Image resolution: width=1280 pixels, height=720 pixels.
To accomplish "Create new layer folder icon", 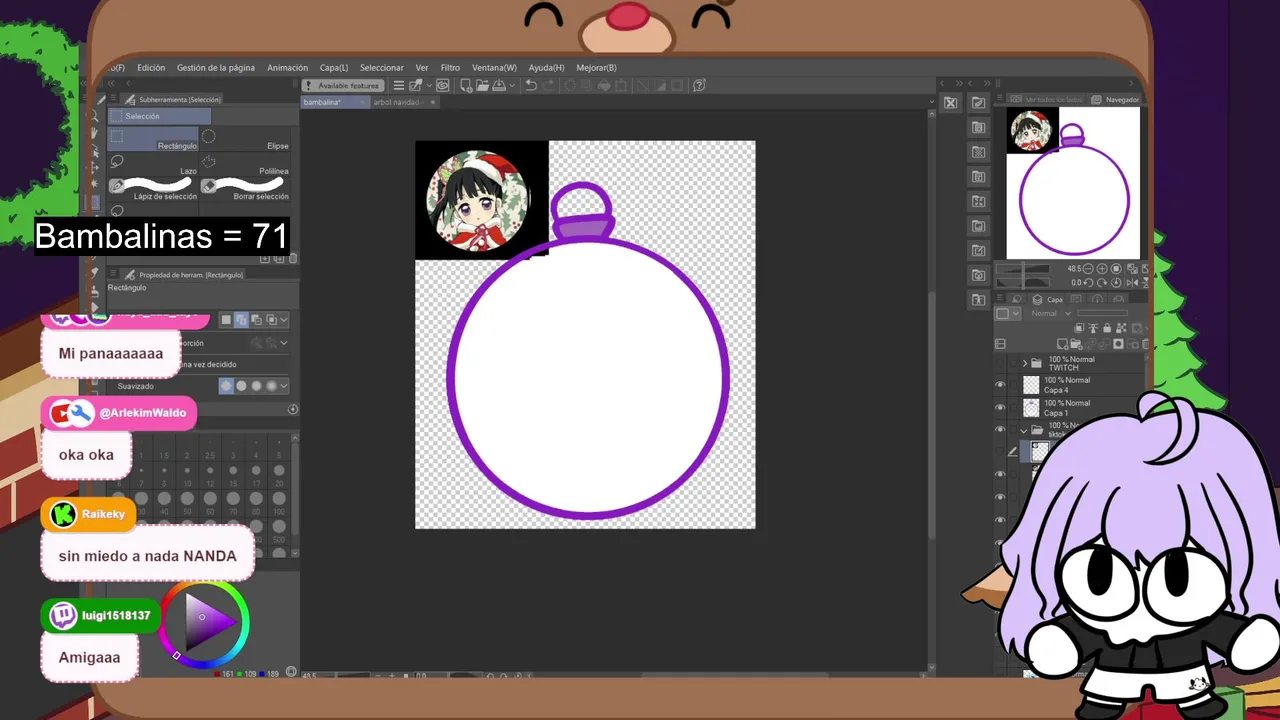I will 1076,344.
